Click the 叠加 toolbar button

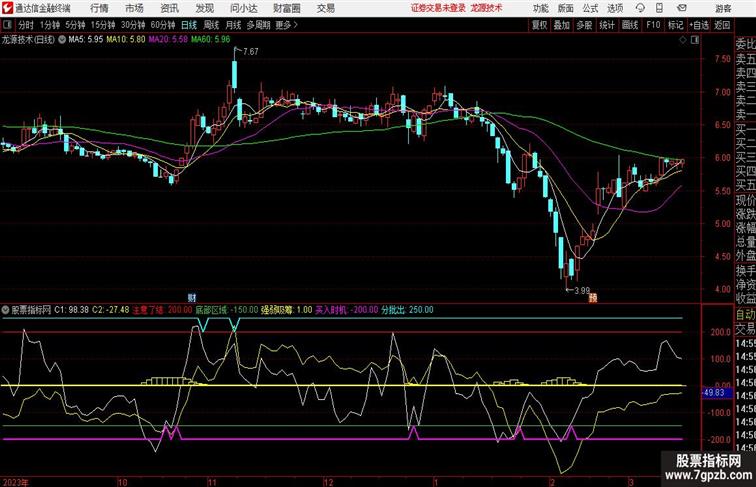(562, 25)
